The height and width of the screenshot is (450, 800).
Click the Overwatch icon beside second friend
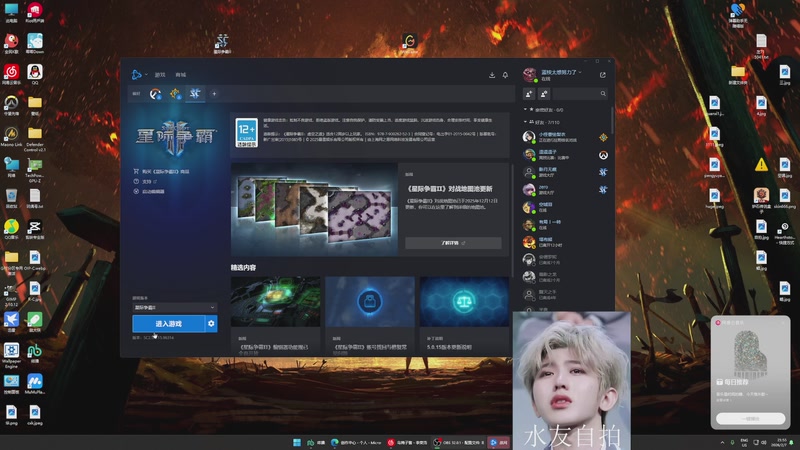603,155
